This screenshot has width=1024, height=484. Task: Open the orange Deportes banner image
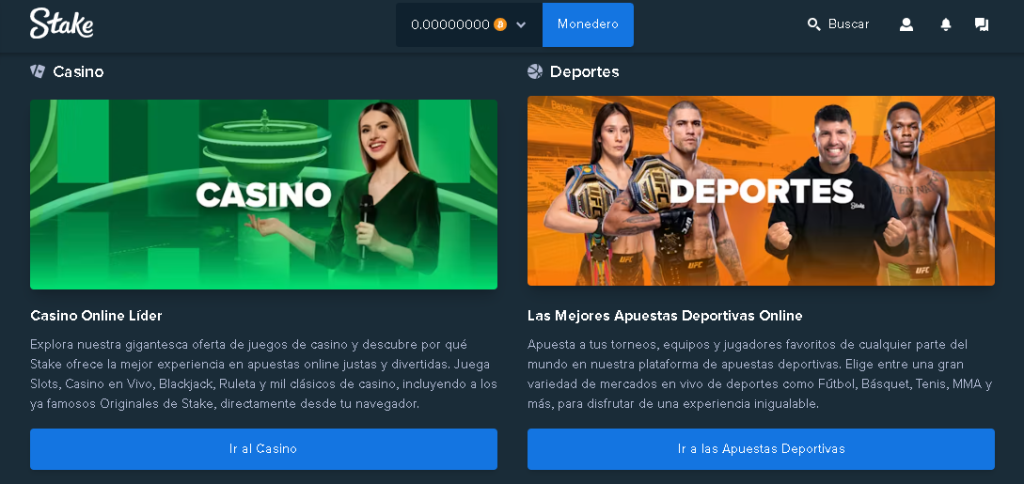tap(761, 191)
